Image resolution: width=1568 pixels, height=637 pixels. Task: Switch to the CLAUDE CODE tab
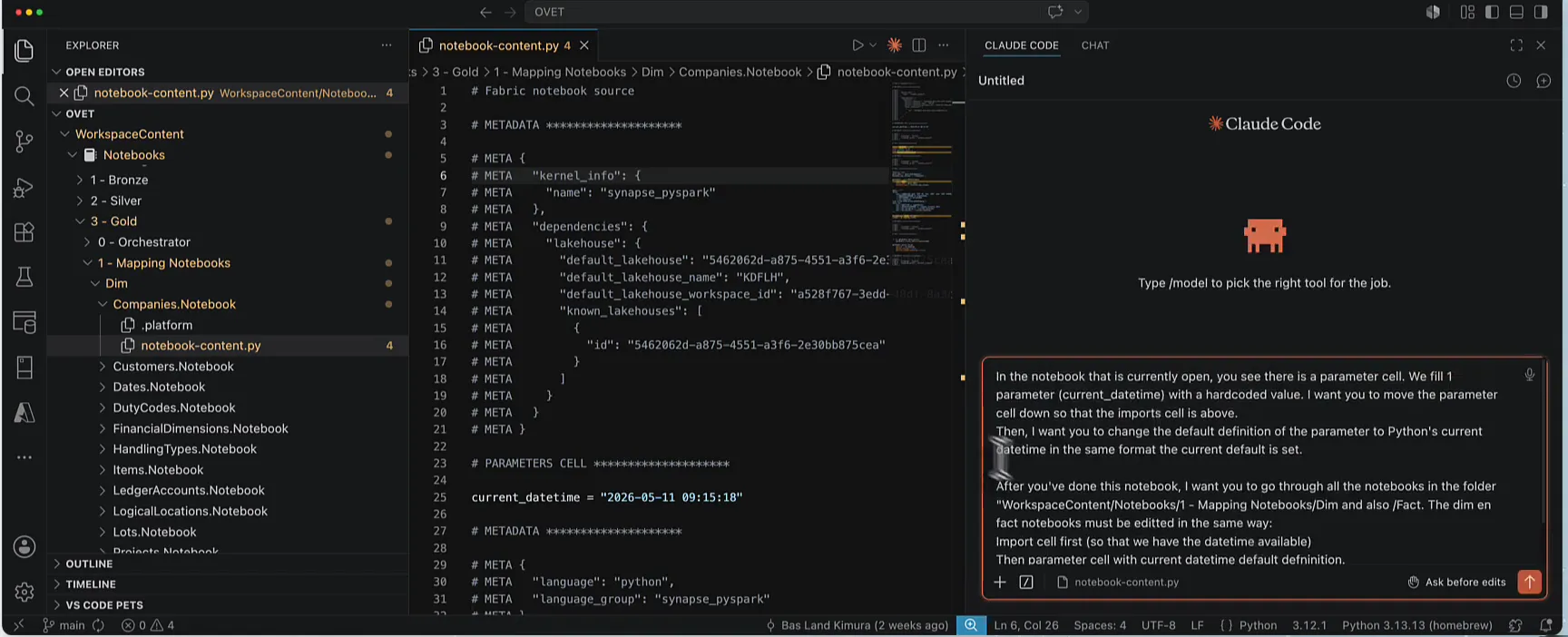point(1022,45)
